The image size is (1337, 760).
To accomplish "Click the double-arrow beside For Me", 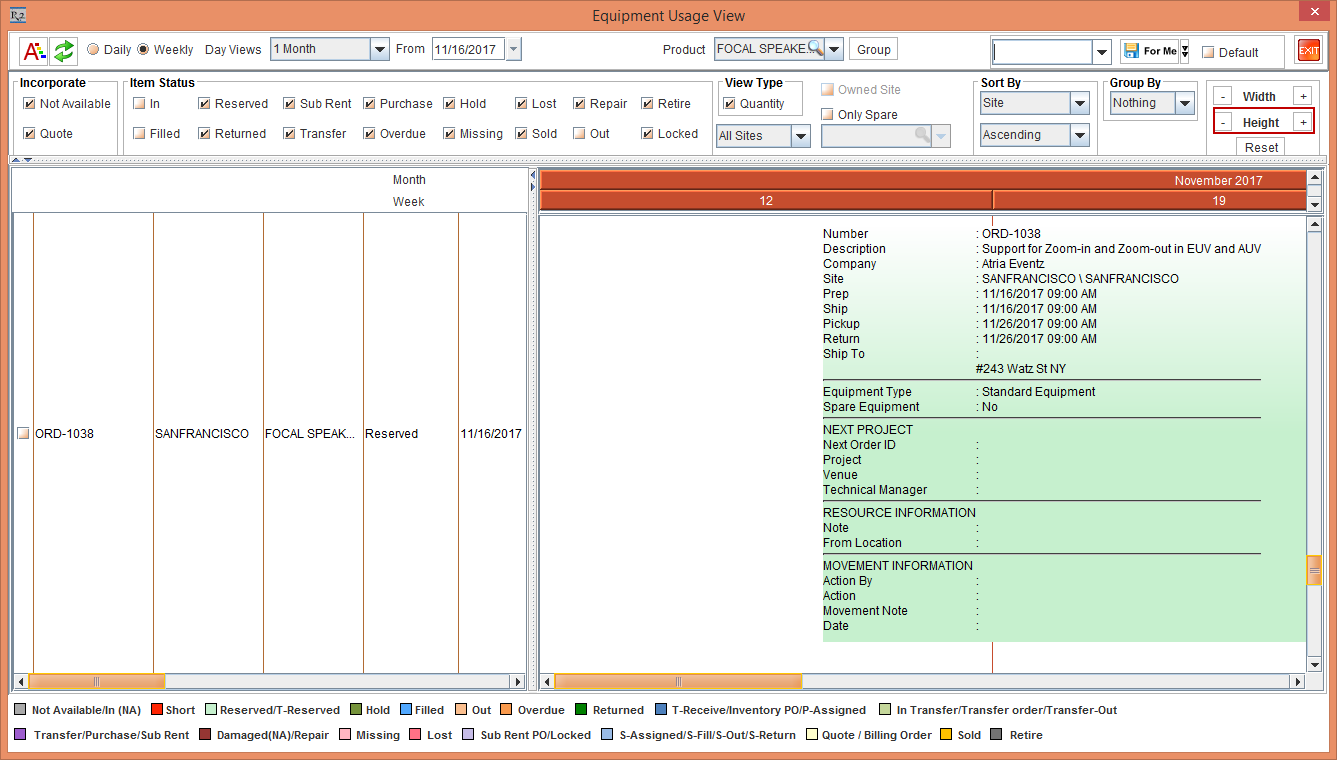I will 1184,51.
